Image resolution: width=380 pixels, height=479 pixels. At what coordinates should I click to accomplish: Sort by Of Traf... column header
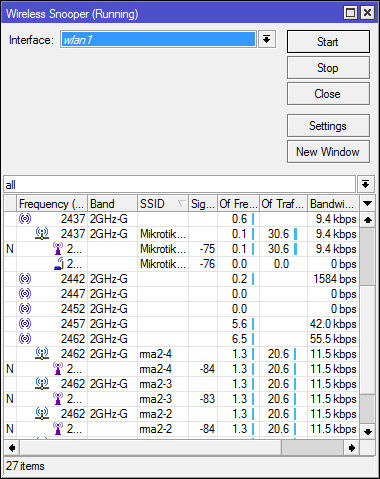click(283, 204)
